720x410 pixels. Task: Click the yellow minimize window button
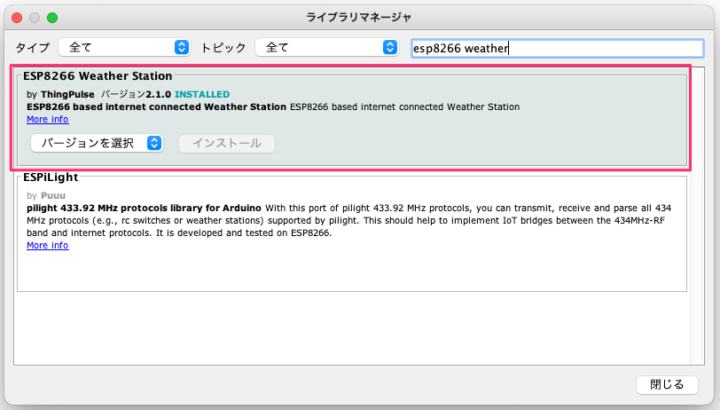pyautogui.click(x=34, y=17)
